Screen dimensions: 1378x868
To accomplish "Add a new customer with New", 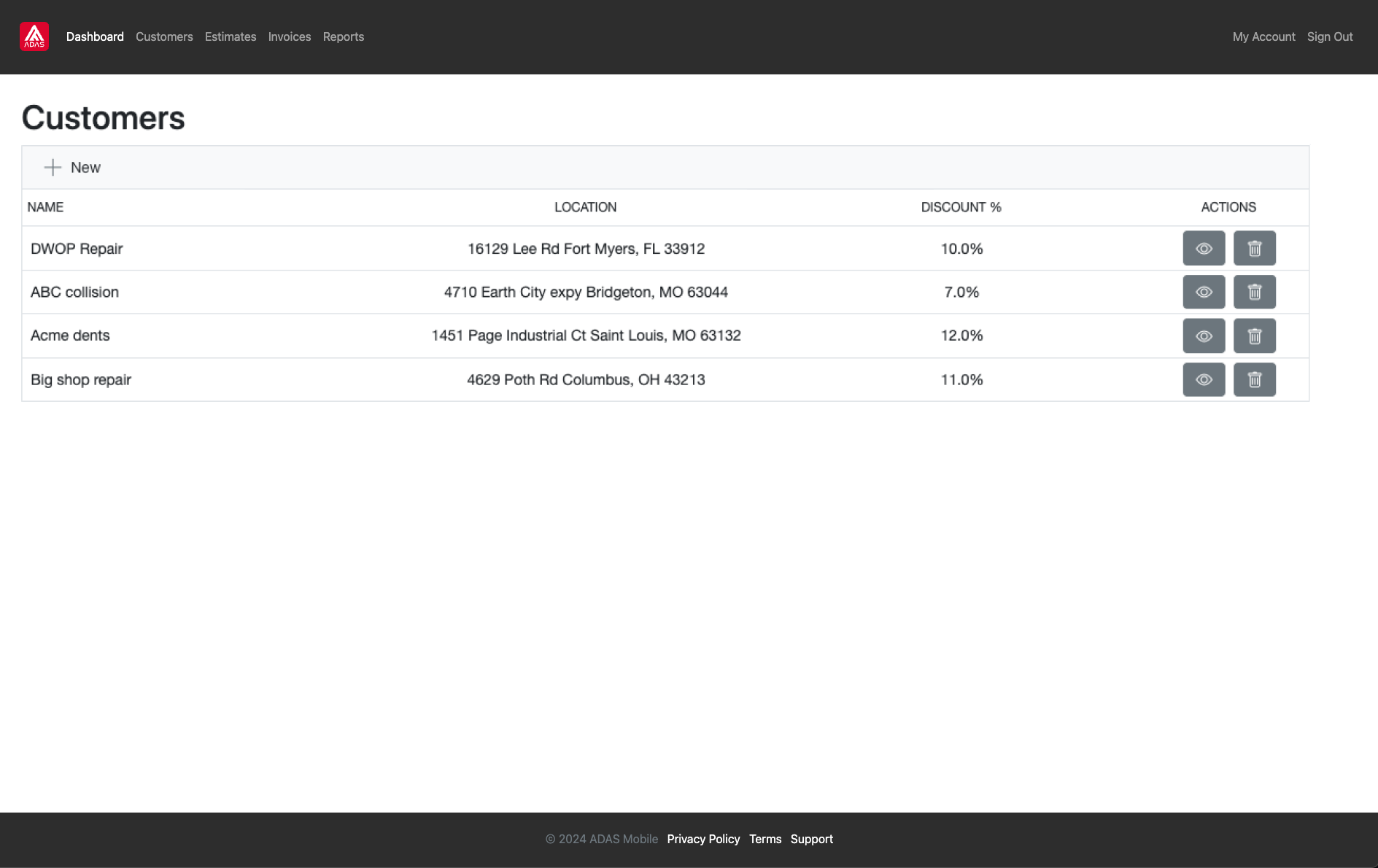I will [72, 168].
